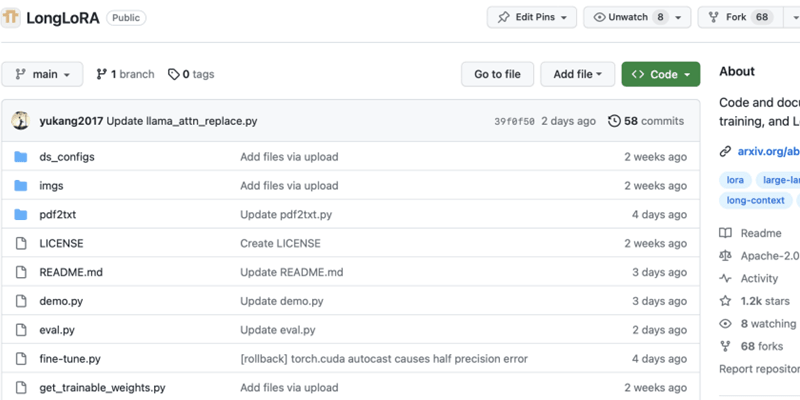The image size is (800, 400).
Task: Open the imgs folder name
Action: [51, 186]
